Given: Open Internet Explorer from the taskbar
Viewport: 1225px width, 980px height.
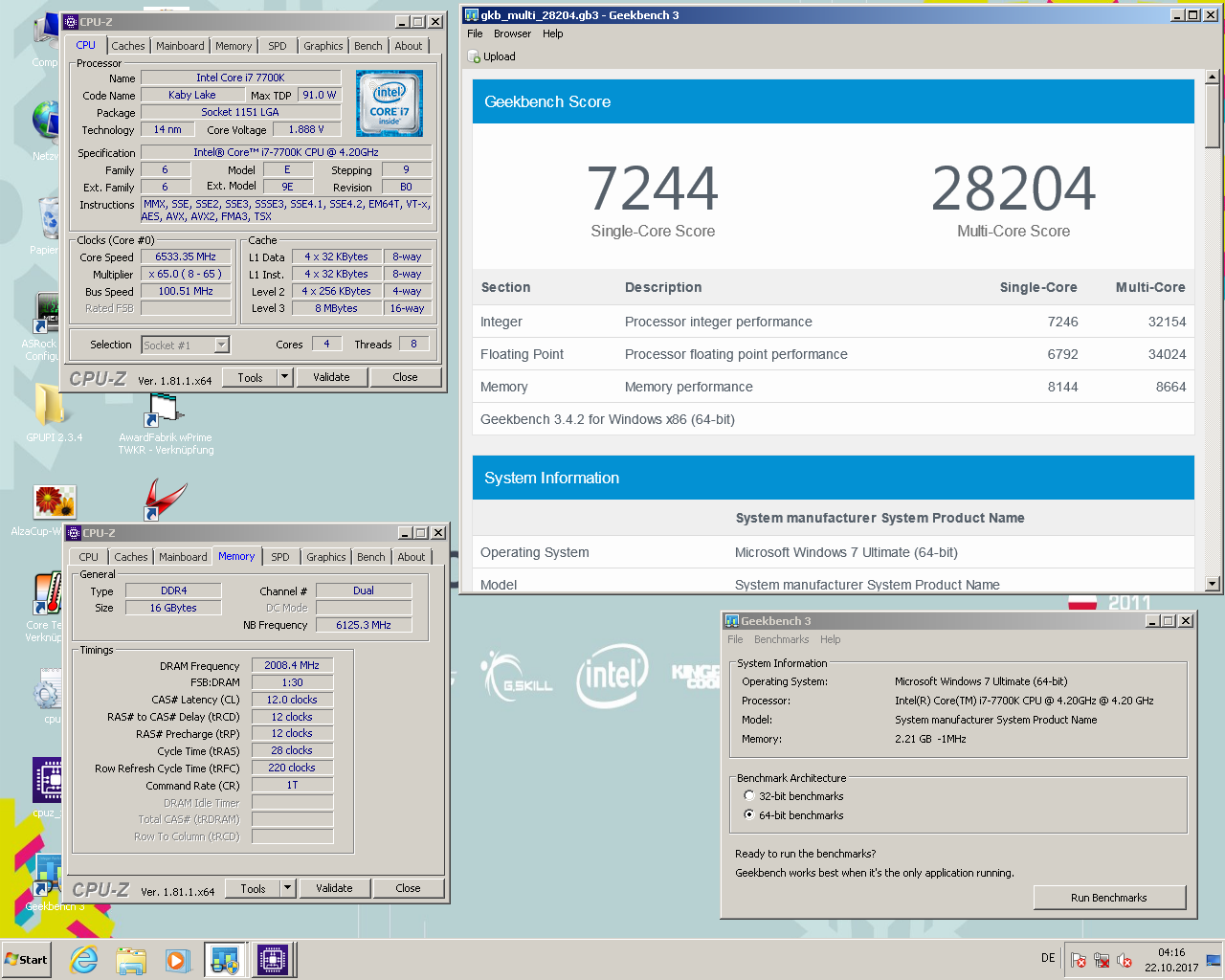Looking at the screenshot, I should 84,960.
